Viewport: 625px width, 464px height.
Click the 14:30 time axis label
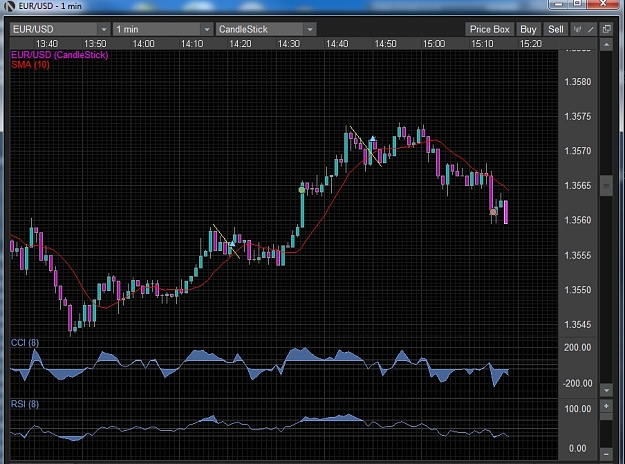click(x=289, y=43)
